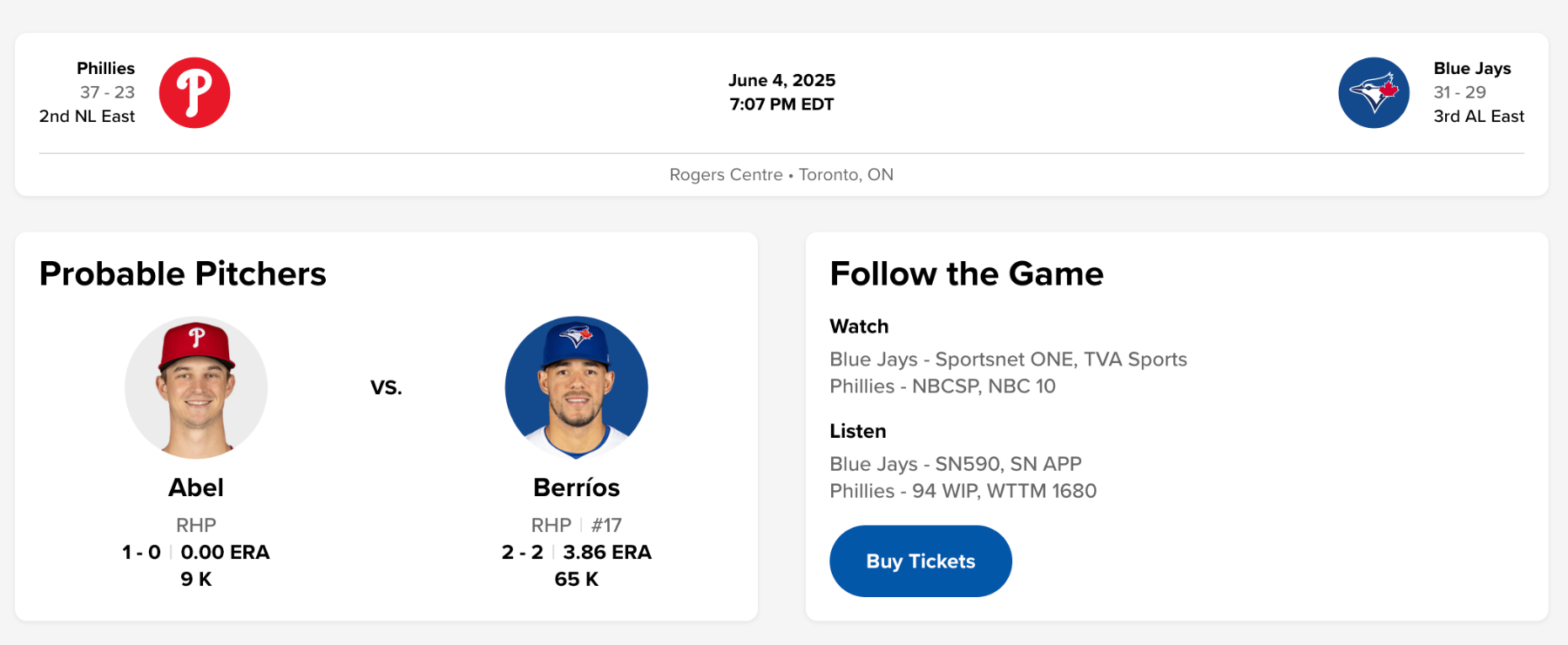Click the Phillies team logo
This screenshot has width=1568, height=645.
tap(194, 93)
